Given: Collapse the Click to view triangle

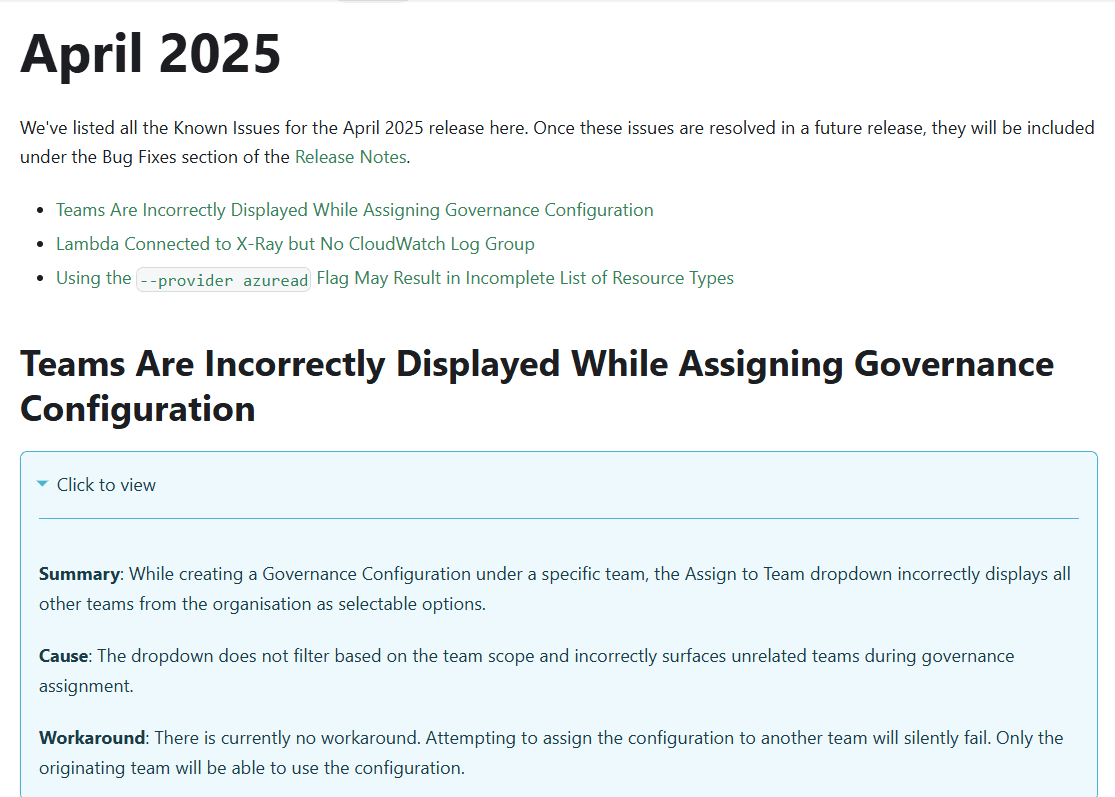Looking at the screenshot, I should pyautogui.click(x=43, y=484).
